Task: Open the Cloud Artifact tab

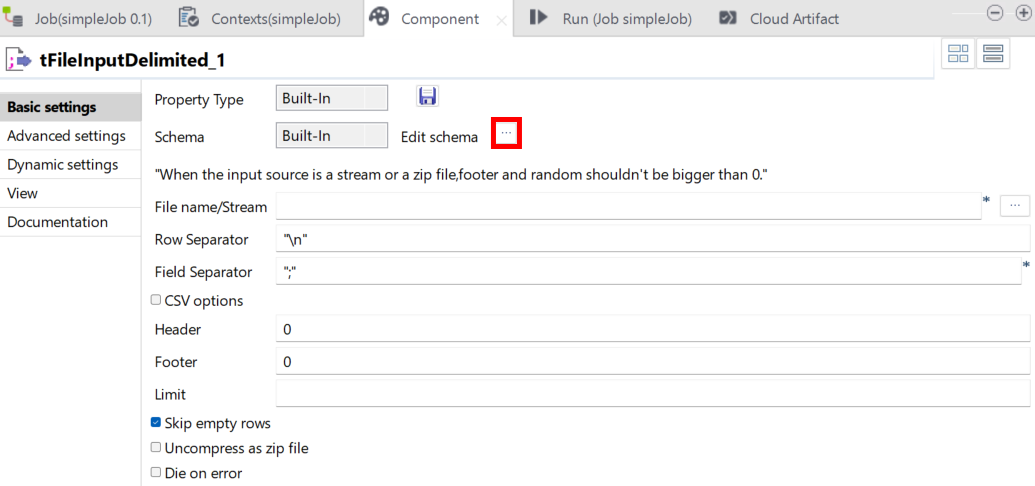Action: (781, 18)
